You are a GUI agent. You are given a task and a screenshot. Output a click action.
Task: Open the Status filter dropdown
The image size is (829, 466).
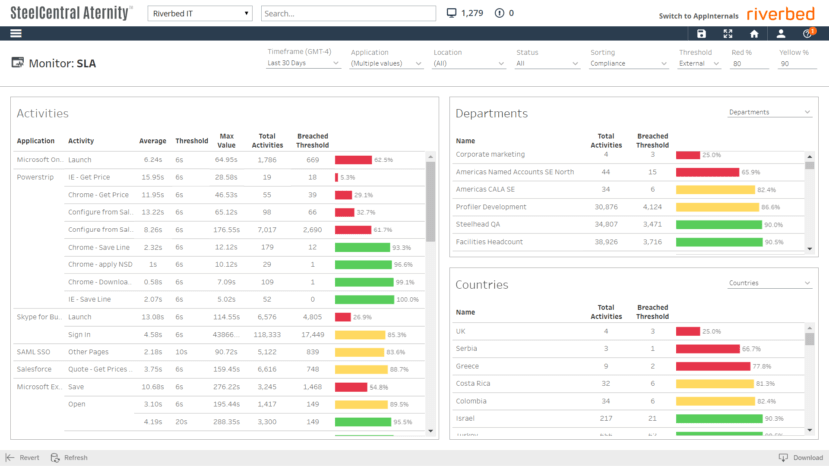[x=547, y=63]
